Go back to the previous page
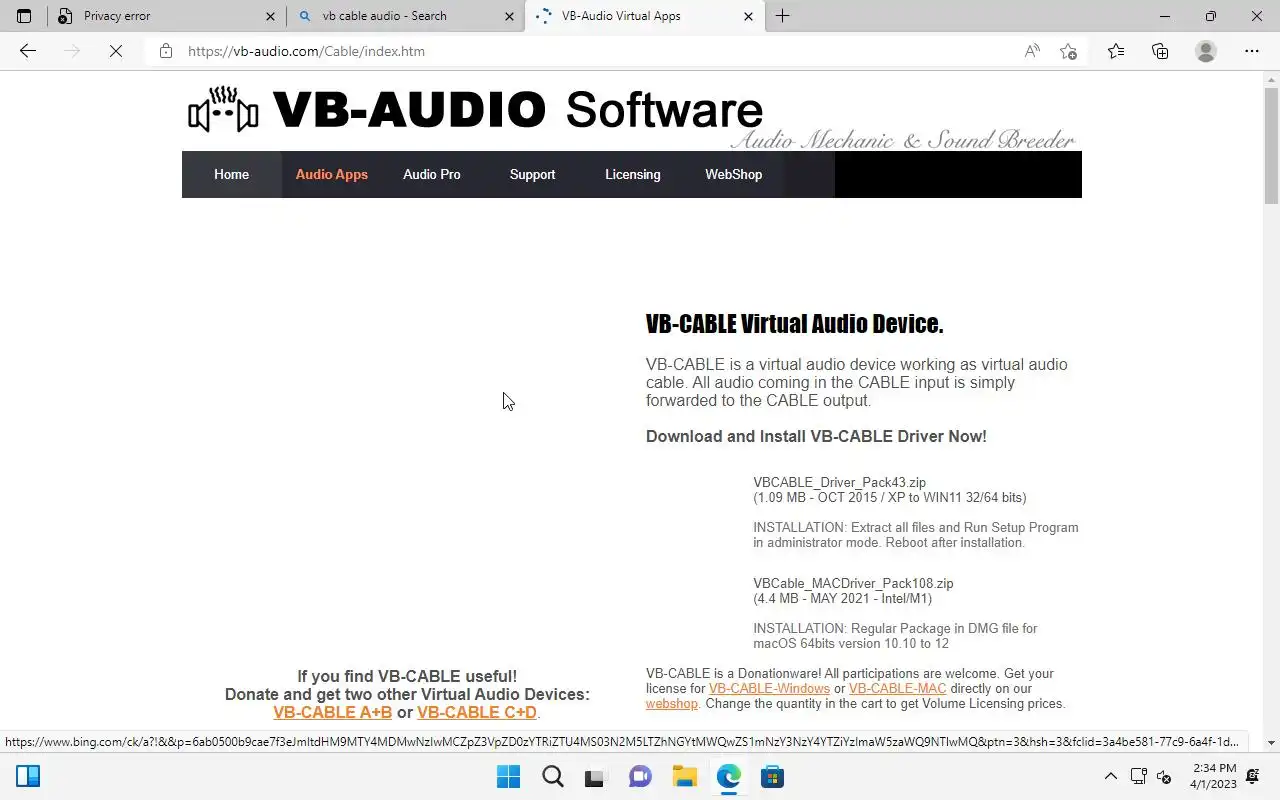Viewport: 1280px width, 800px height. (28, 51)
